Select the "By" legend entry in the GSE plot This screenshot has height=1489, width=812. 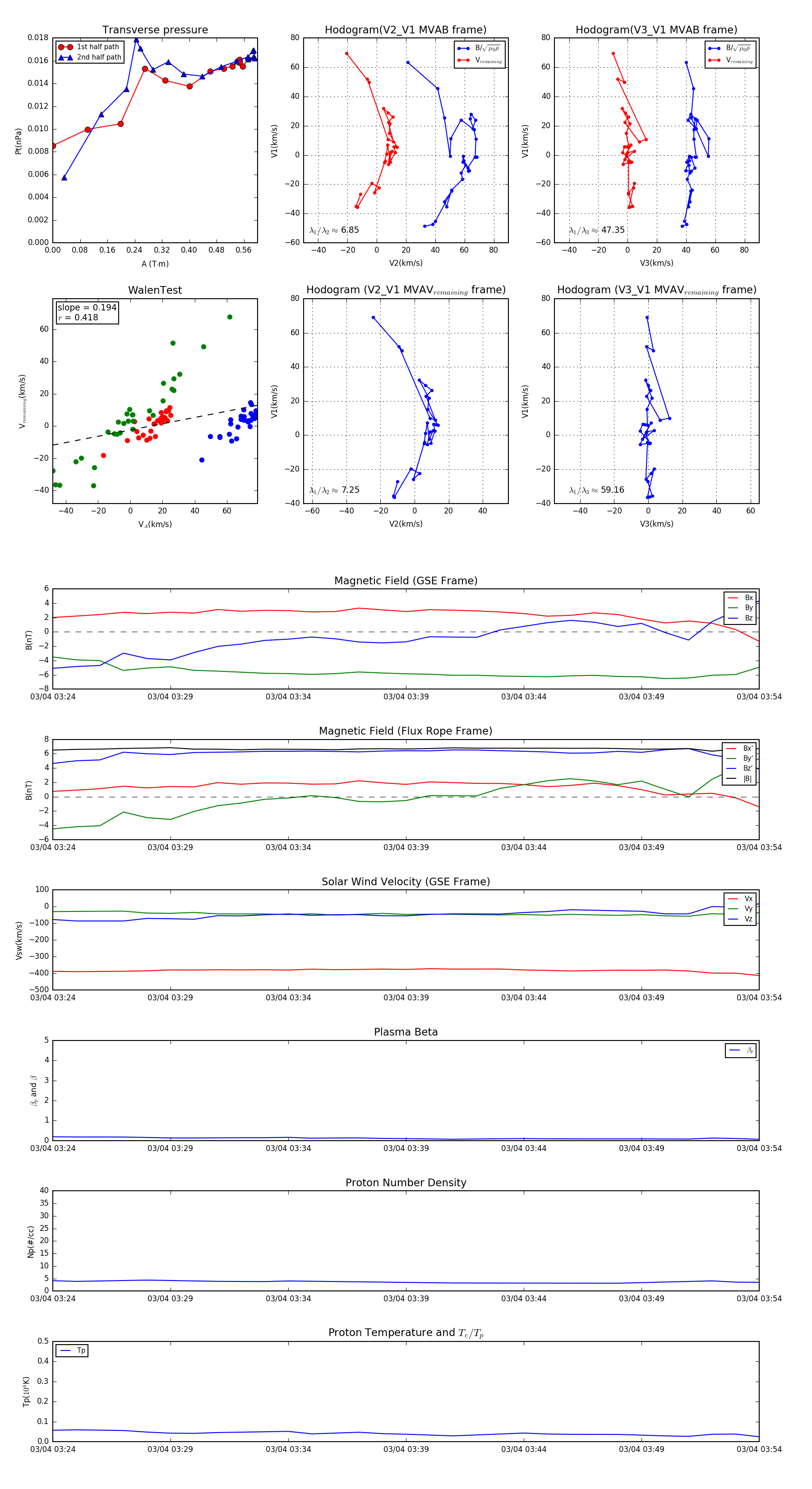click(740, 607)
